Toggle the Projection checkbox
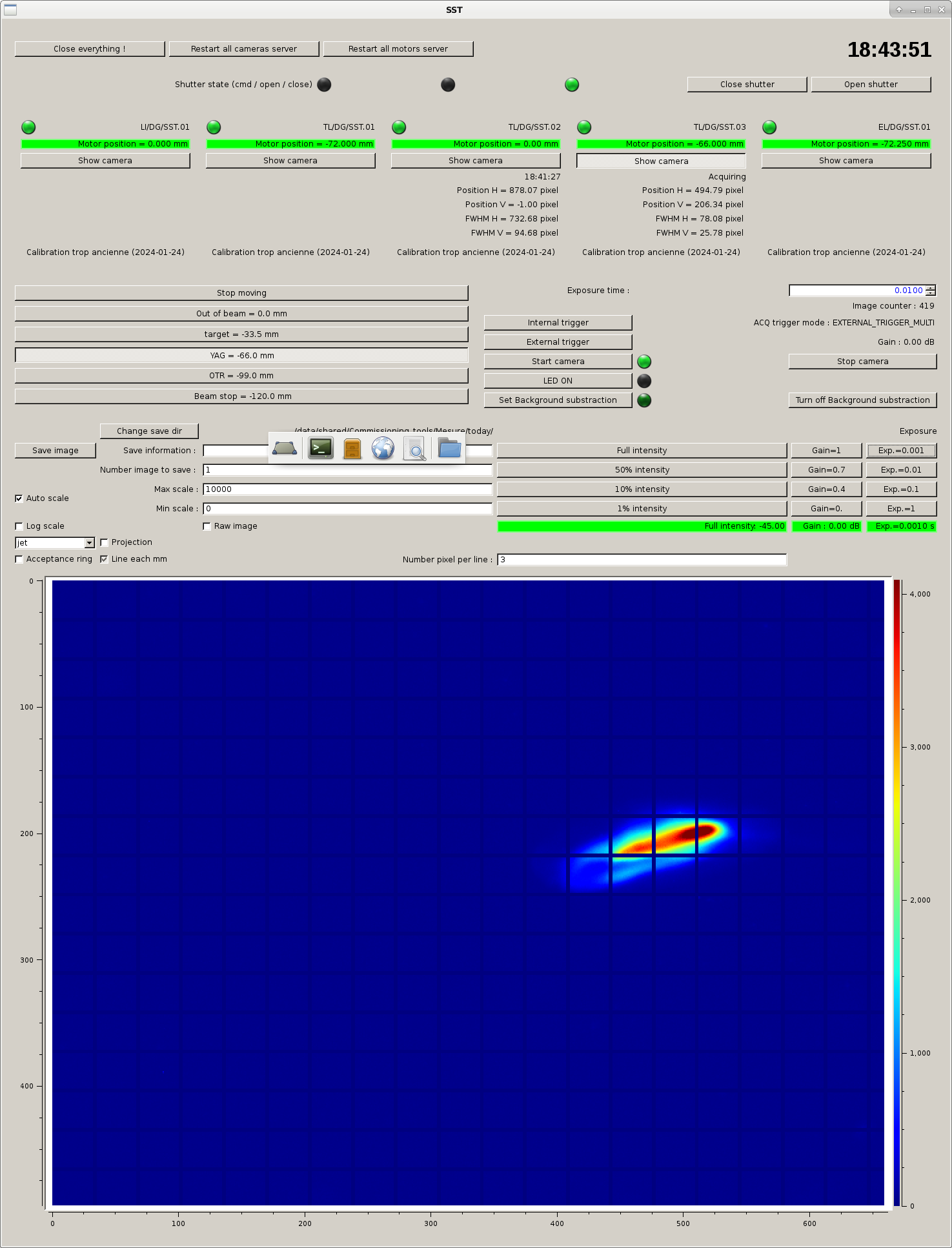952x1248 pixels. 104,542
